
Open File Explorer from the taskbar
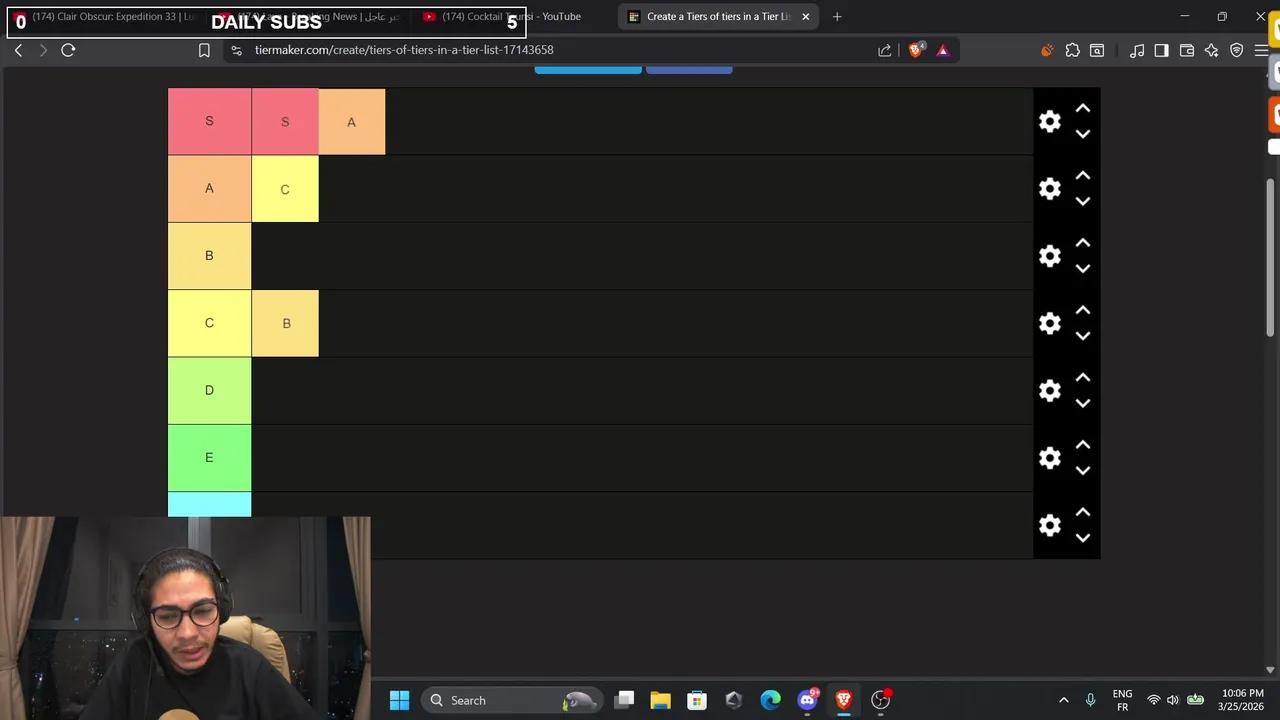pos(660,700)
